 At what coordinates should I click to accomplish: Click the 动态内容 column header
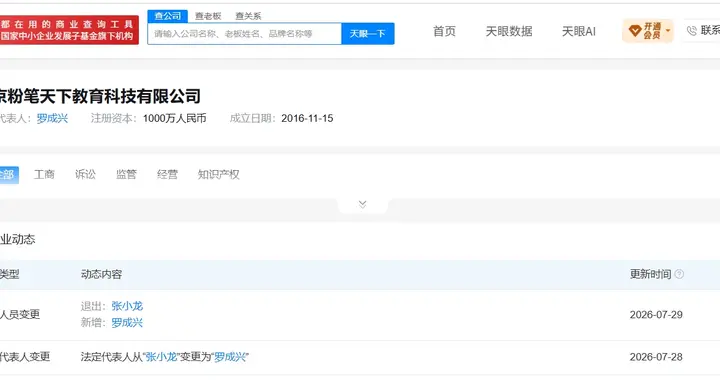point(101,274)
